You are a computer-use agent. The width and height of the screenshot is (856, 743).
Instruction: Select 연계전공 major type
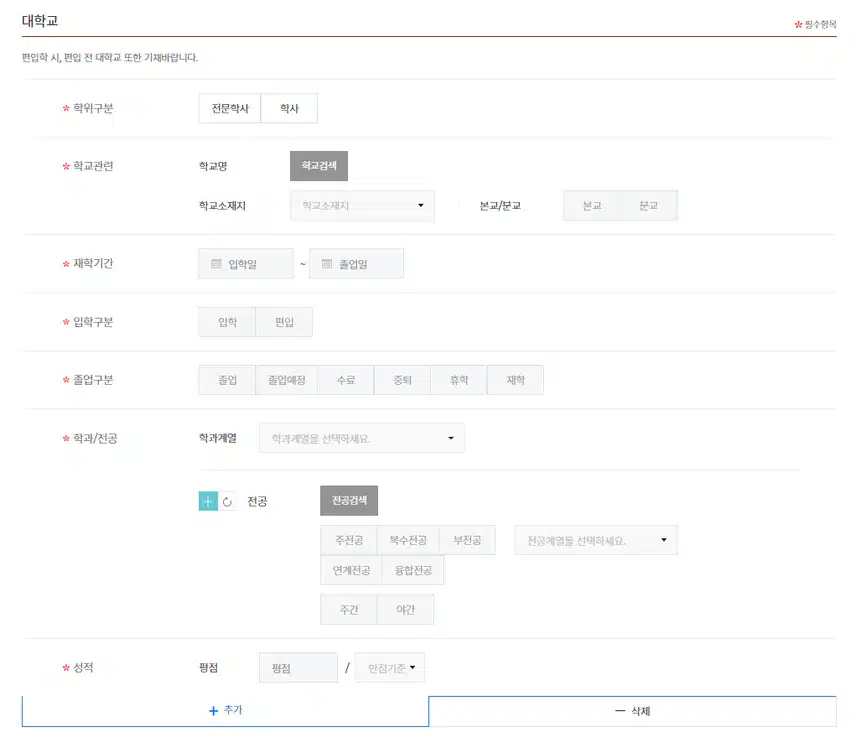[351, 570]
